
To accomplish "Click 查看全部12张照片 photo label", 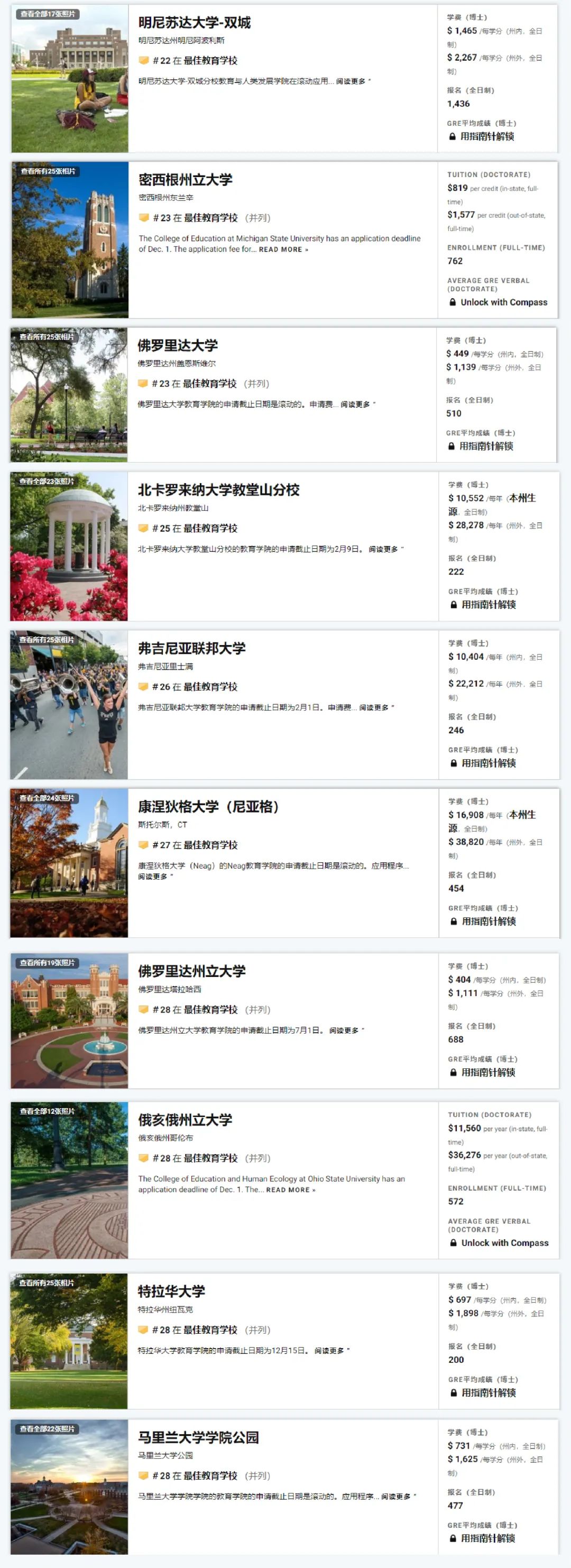I will (48, 1110).
